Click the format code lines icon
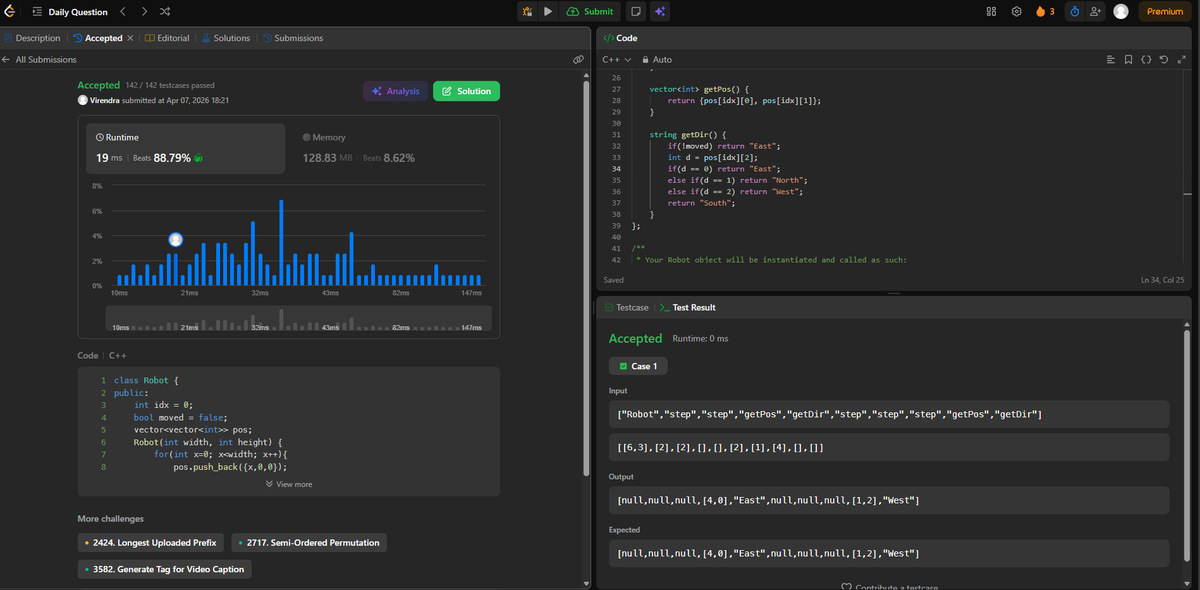The height and width of the screenshot is (590, 1200). pyautogui.click(x=1110, y=60)
